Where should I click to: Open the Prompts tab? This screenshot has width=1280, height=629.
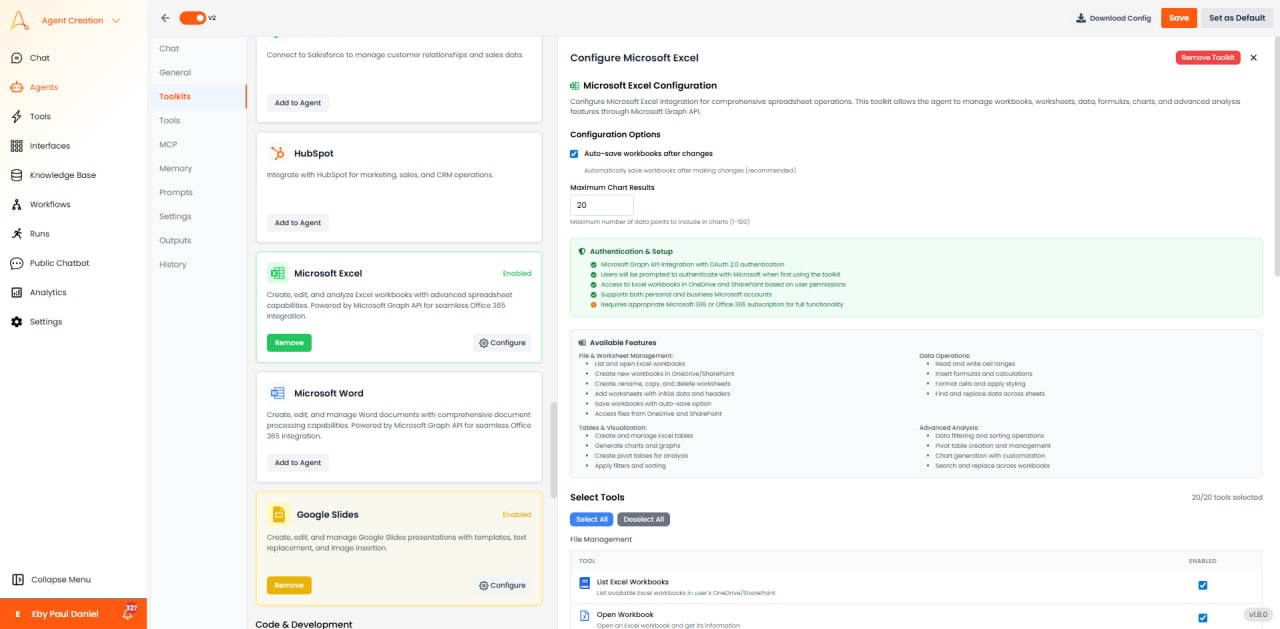tap(176, 192)
